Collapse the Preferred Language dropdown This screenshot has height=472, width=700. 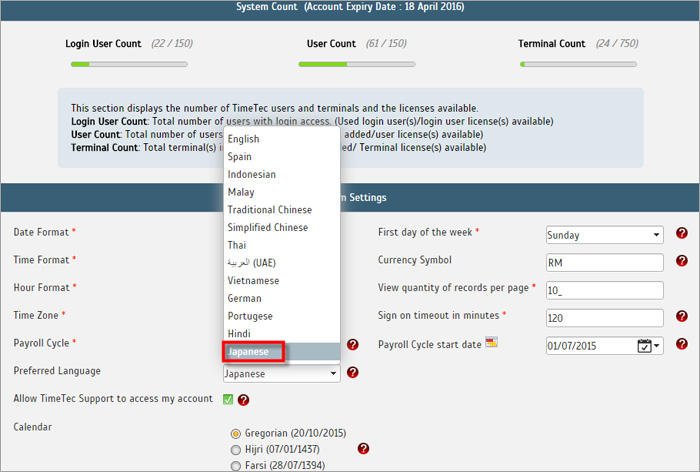[x=333, y=374]
